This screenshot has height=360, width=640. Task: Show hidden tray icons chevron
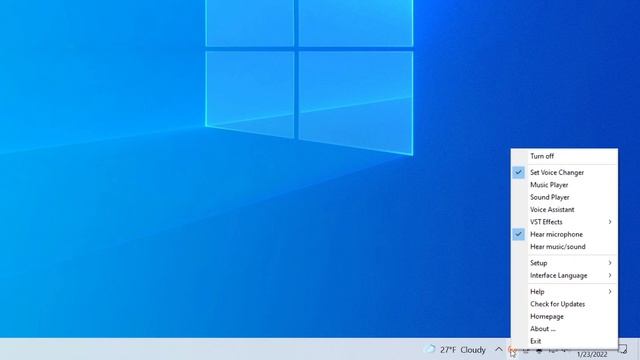498,349
